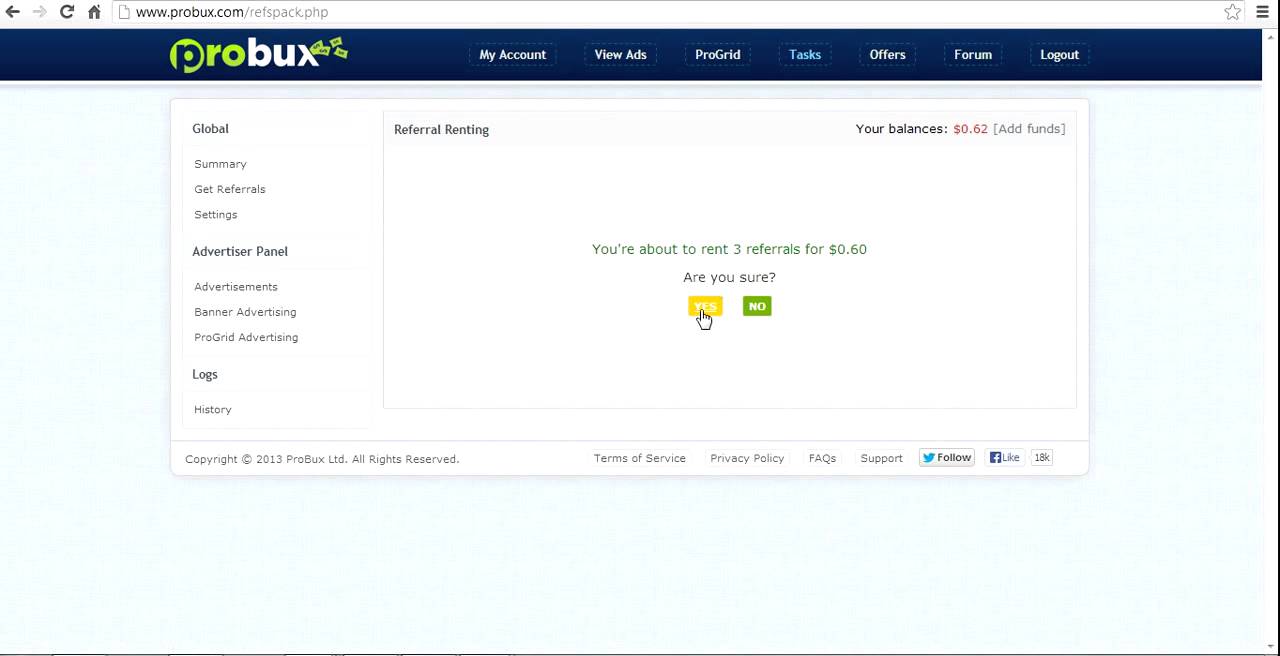Open Support footer link

pyautogui.click(x=881, y=458)
